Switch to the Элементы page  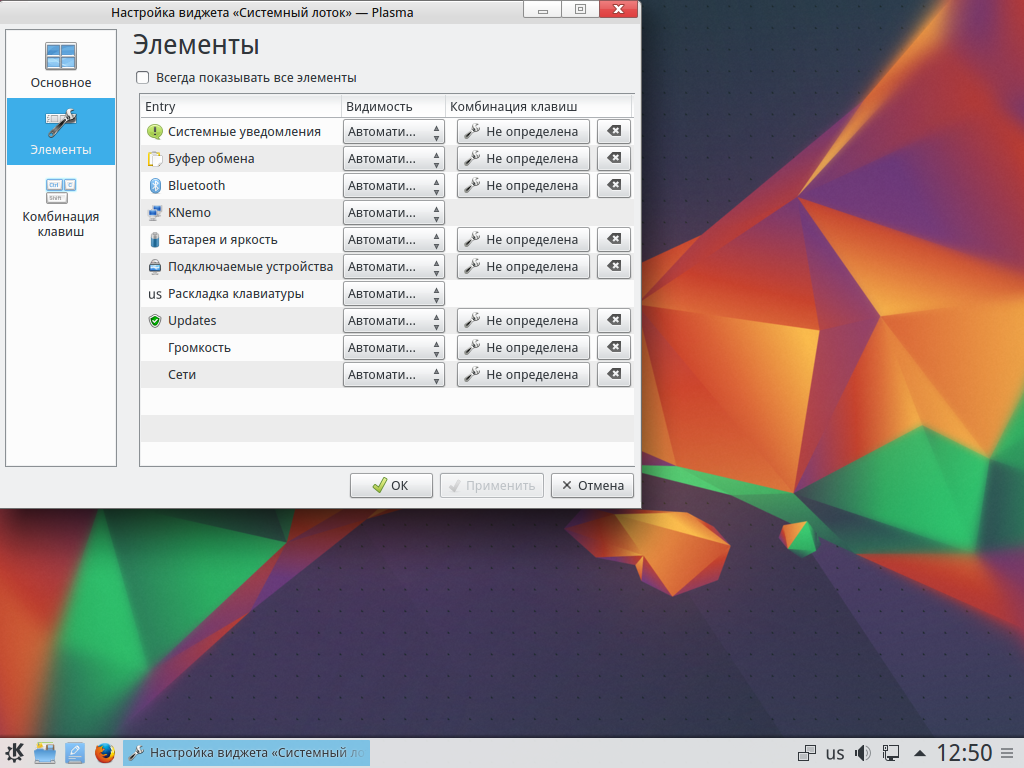(61, 131)
